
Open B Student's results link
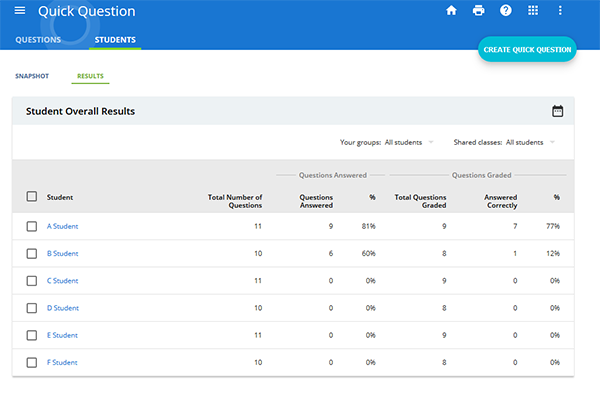pyautogui.click(x=62, y=254)
